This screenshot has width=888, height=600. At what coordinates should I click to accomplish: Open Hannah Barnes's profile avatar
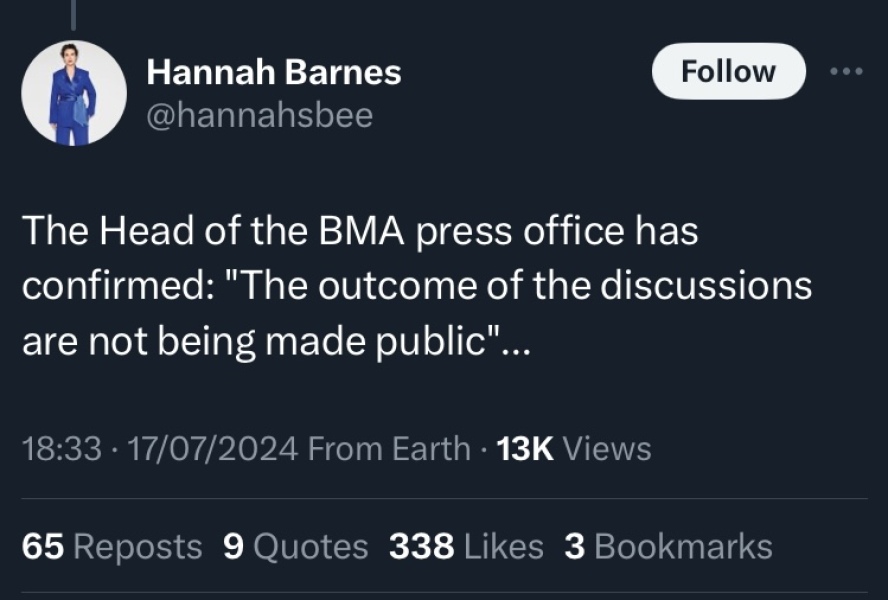[73, 91]
